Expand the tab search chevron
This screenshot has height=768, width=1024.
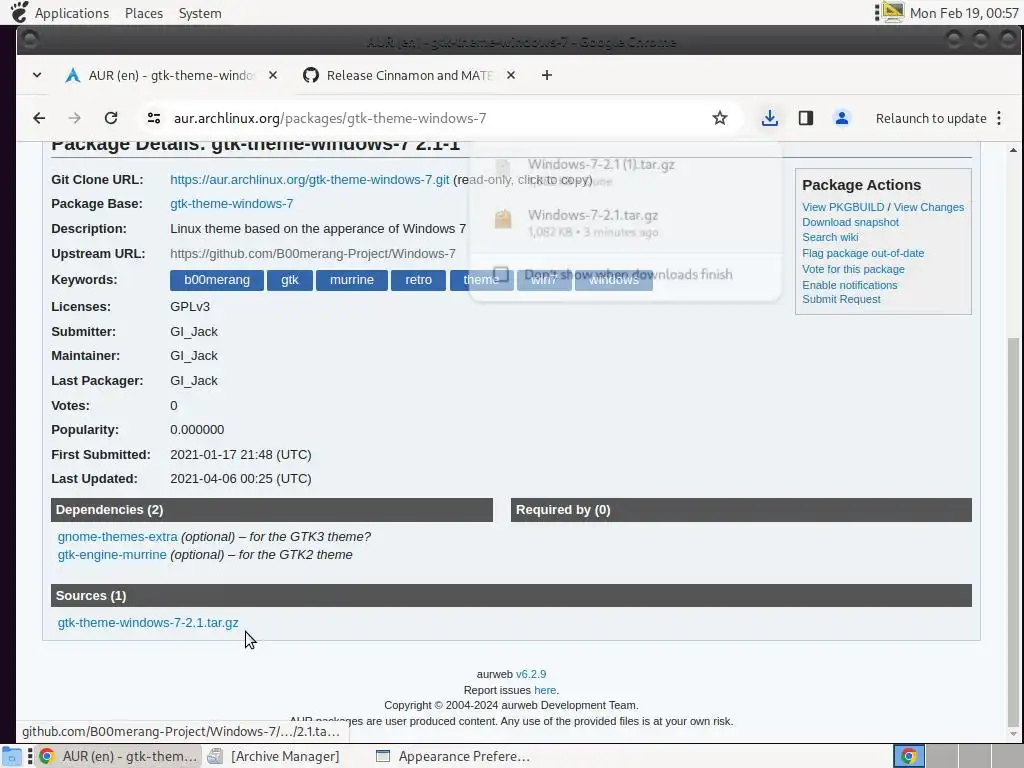click(x=37, y=75)
